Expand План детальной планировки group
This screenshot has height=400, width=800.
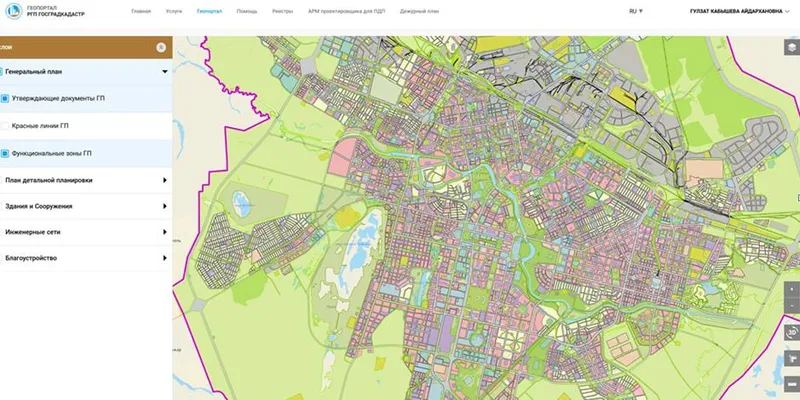pyautogui.click(x=163, y=180)
